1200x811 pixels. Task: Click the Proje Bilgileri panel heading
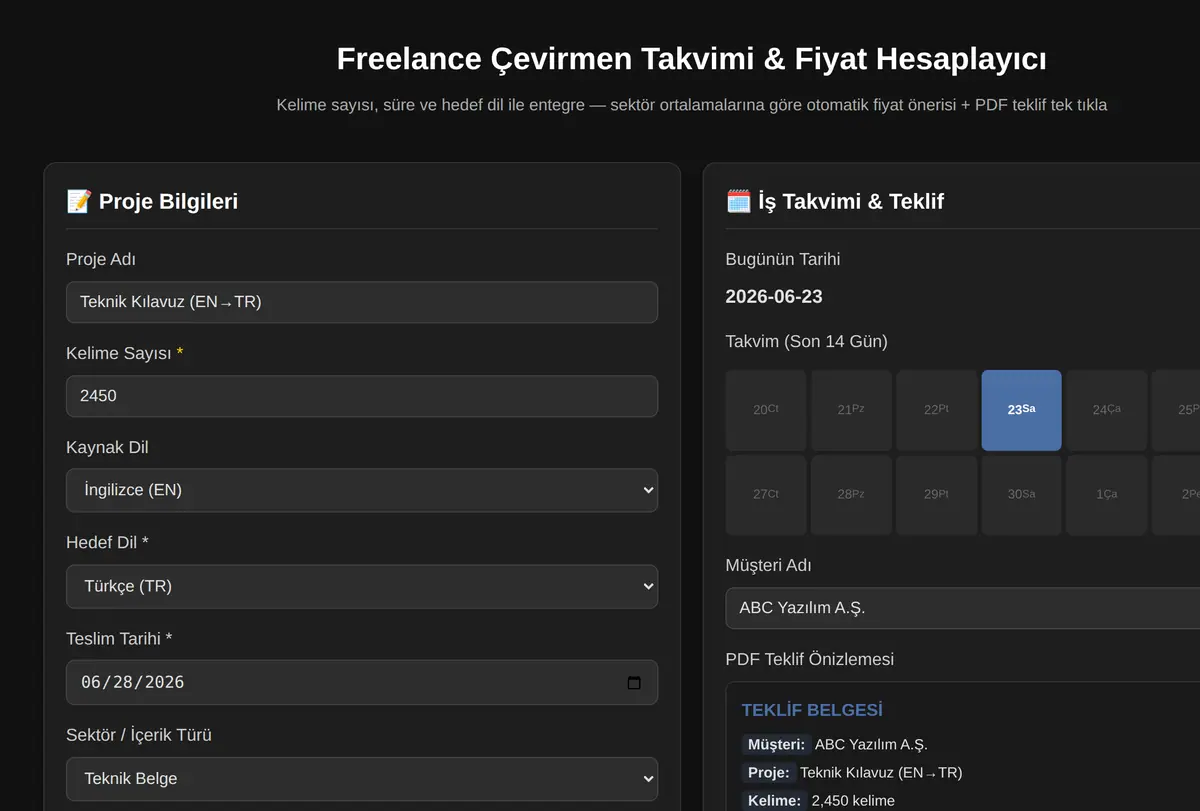pyautogui.click(x=152, y=202)
